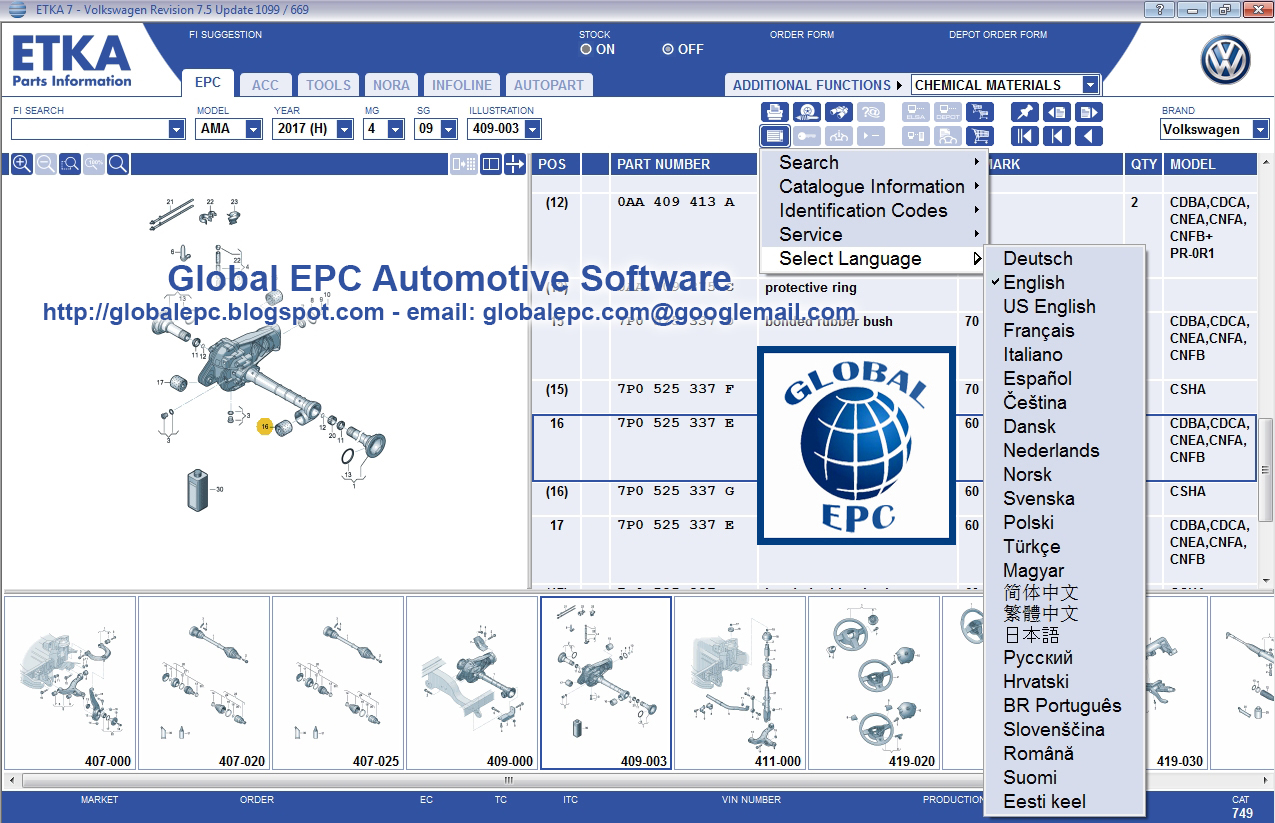
Task: Open the MODEL dropdown showing AMA
Action: pyautogui.click(x=254, y=129)
